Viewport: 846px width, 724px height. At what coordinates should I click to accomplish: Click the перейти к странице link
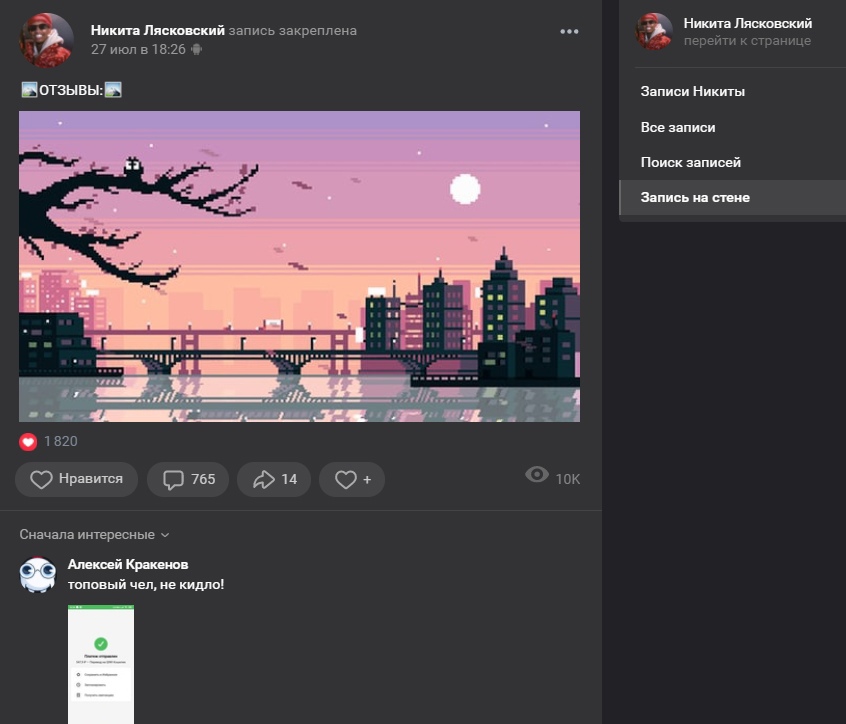747,42
